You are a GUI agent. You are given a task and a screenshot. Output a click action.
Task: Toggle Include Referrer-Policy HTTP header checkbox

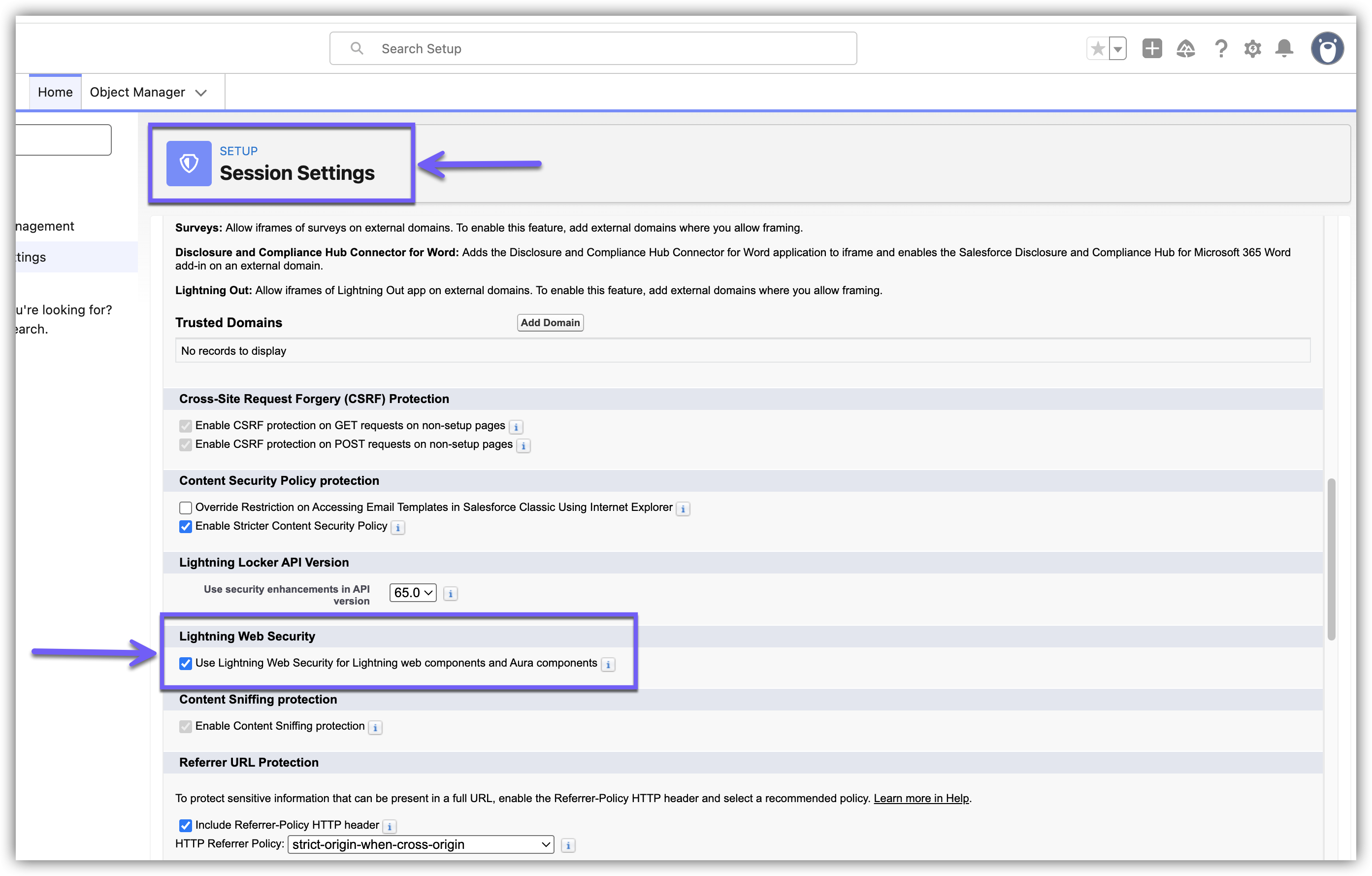185,825
